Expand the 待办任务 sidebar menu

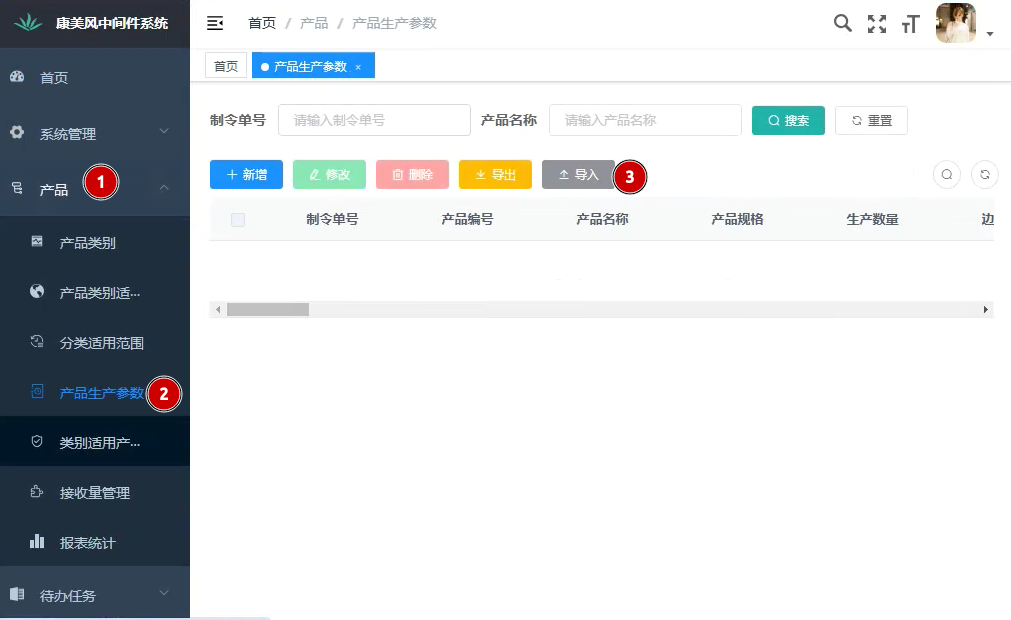pyautogui.click(x=95, y=595)
